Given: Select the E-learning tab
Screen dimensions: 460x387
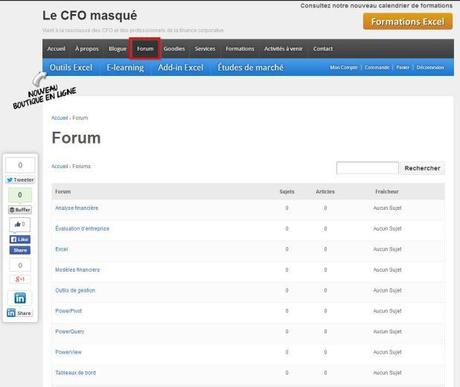Looking at the screenshot, I should (125, 67).
